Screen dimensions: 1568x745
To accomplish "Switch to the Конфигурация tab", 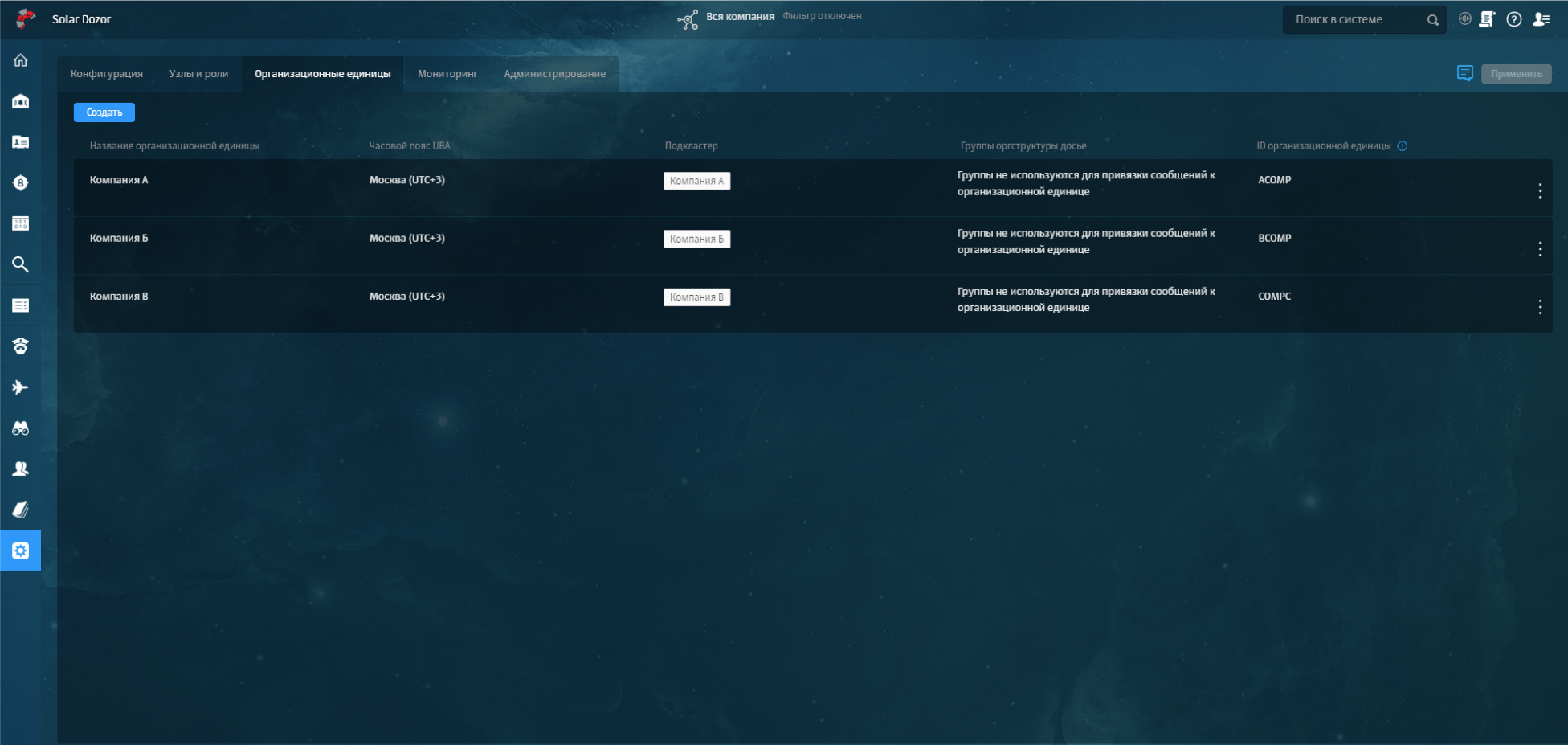I will coord(107,74).
